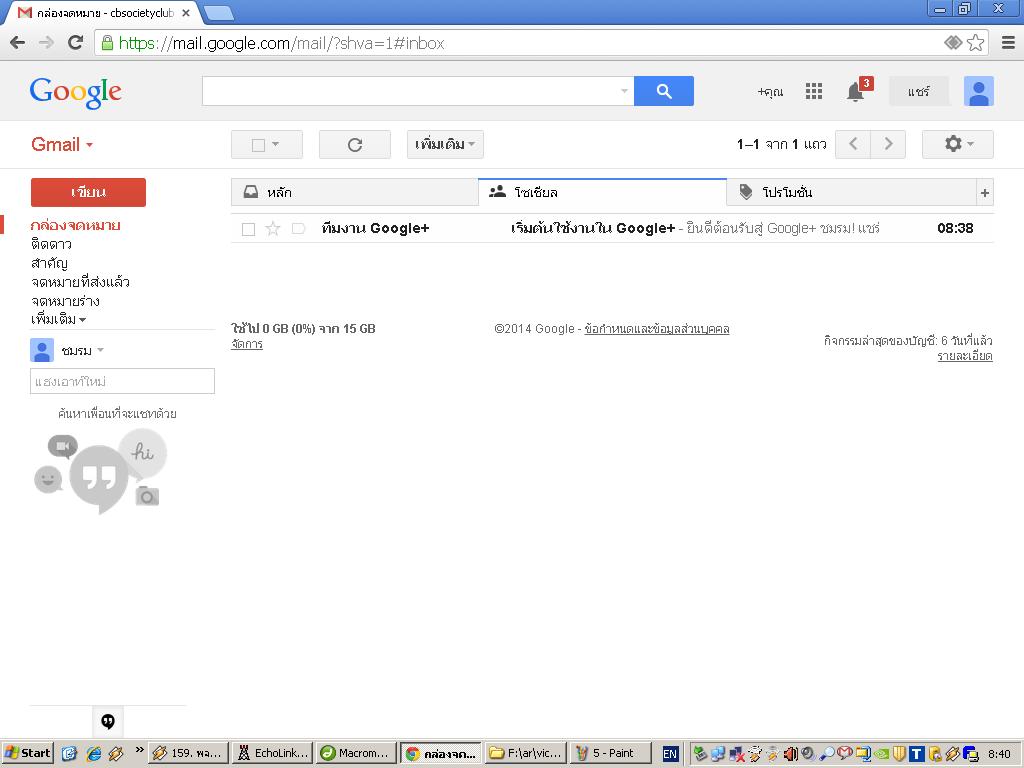Click the Windows Start button
Image resolution: width=1024 pixels, height=768 pixels.
point(27,753)
